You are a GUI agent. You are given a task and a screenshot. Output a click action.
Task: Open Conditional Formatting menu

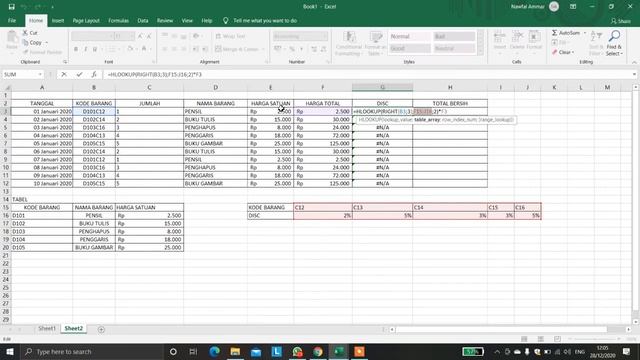pyautogui.click(x=348, y=43)
